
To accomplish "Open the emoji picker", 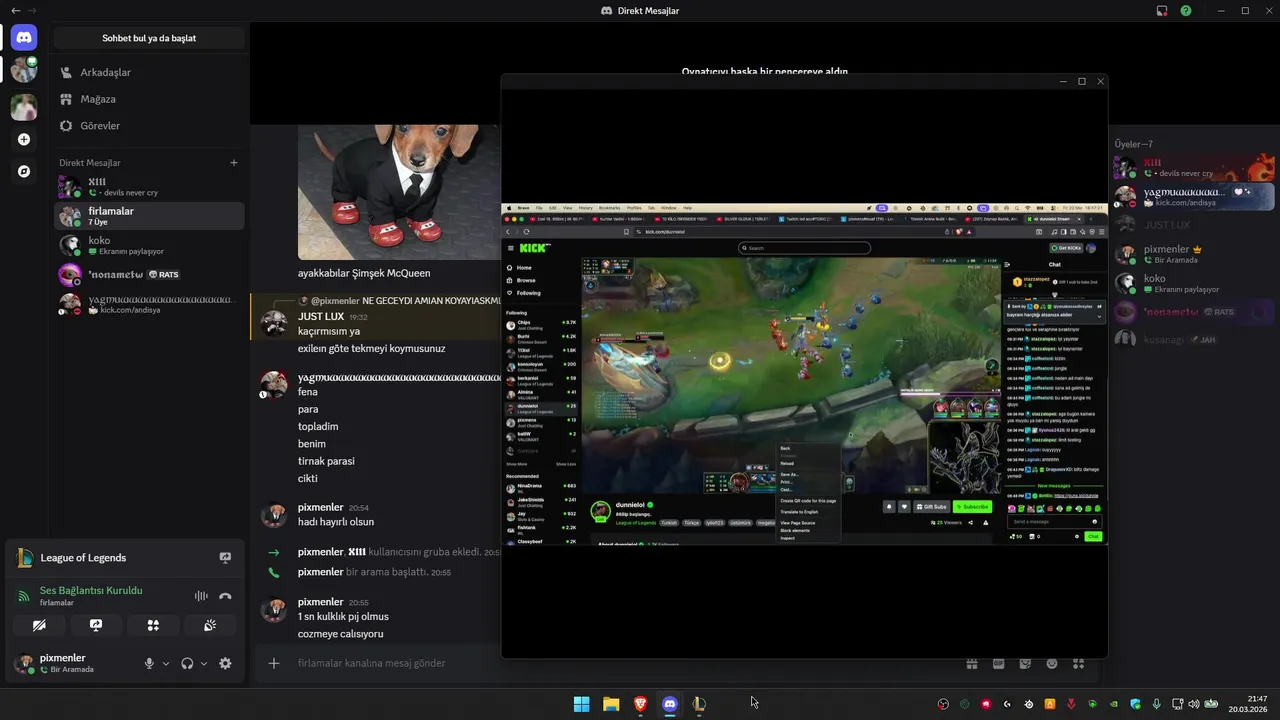I will click(1052, 663).
